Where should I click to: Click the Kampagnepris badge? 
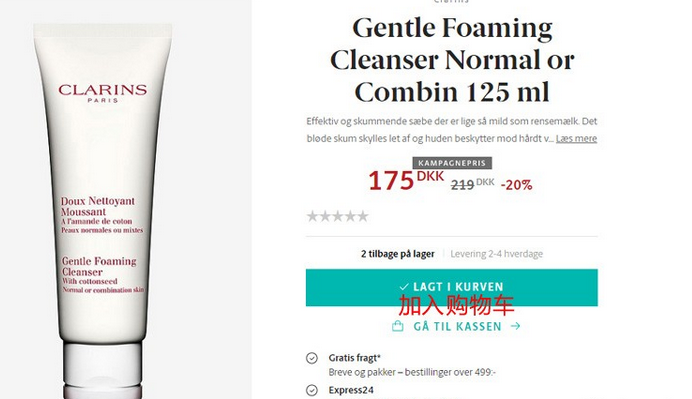tap(452, 163)
